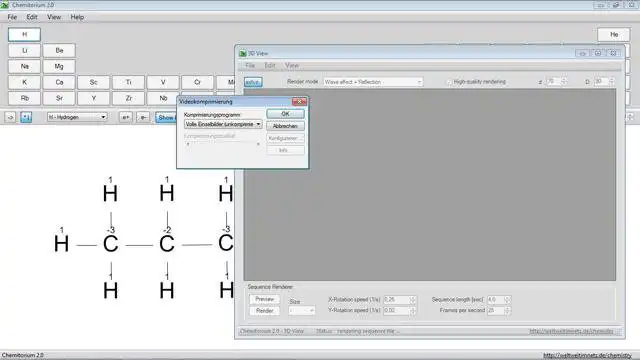Click the Chemitorium title bar app icon
The width and height of the screenshot is (640, 360).
coord(5,5)
